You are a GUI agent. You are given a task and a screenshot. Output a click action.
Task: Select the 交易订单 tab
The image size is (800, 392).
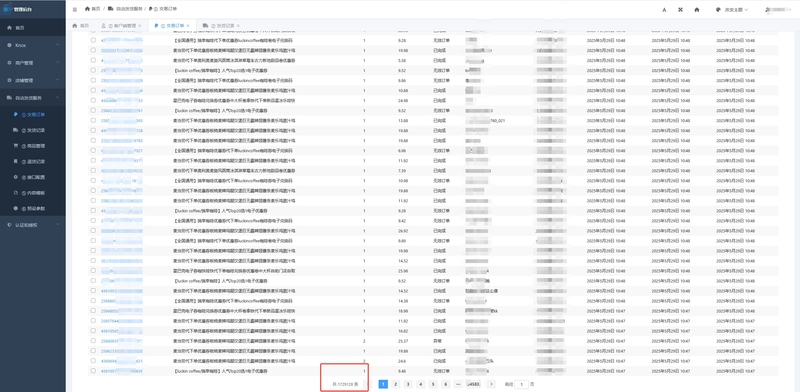[172, 26]
